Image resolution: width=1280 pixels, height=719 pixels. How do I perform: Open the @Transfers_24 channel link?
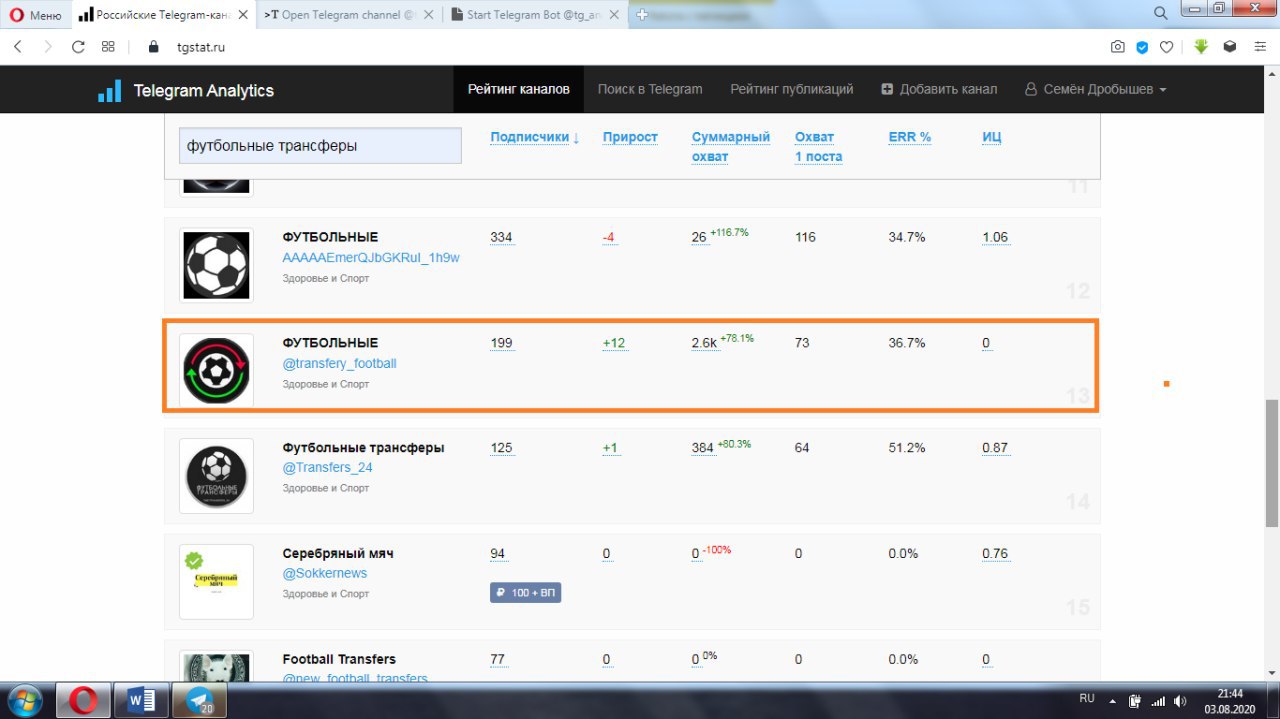(x=327, y=468)
